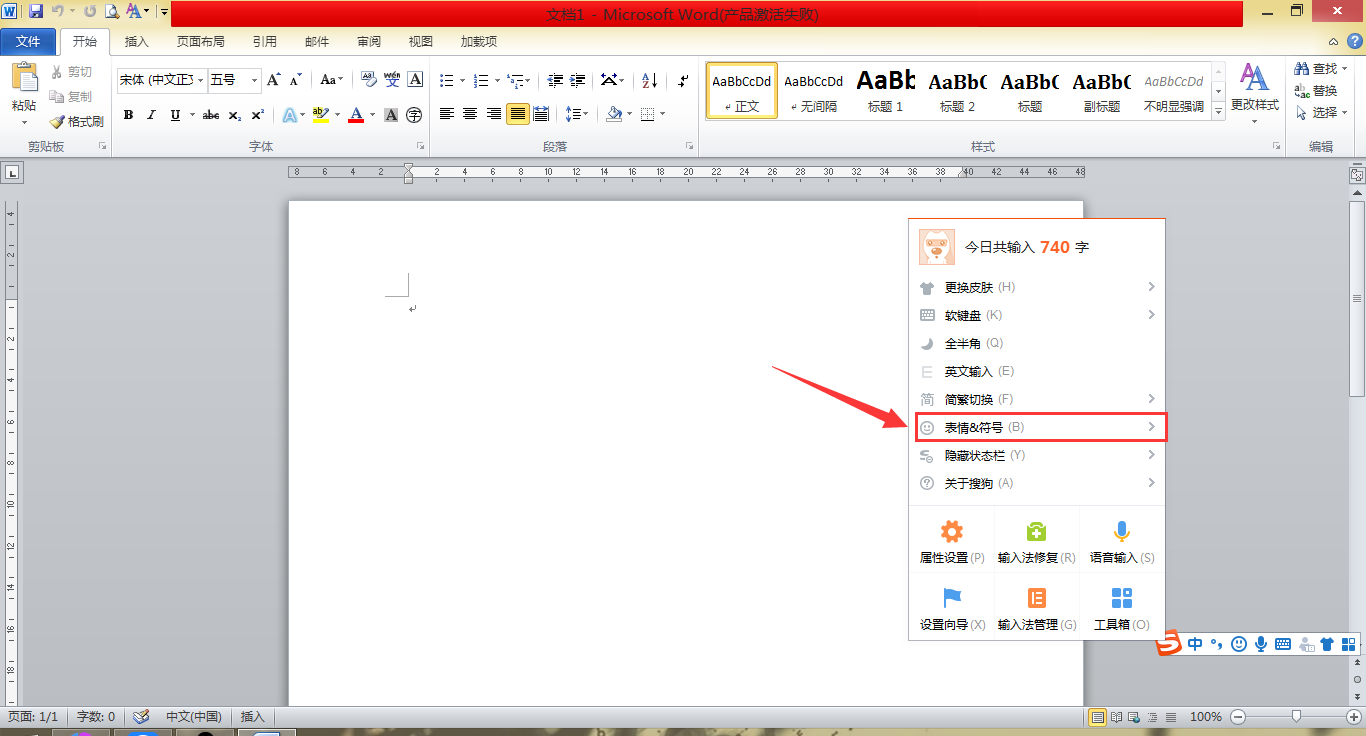Image resolution: width=1366 pixels, height=736 pixels.
Task: Click the Grow Font icon
Action: (274, 80)
